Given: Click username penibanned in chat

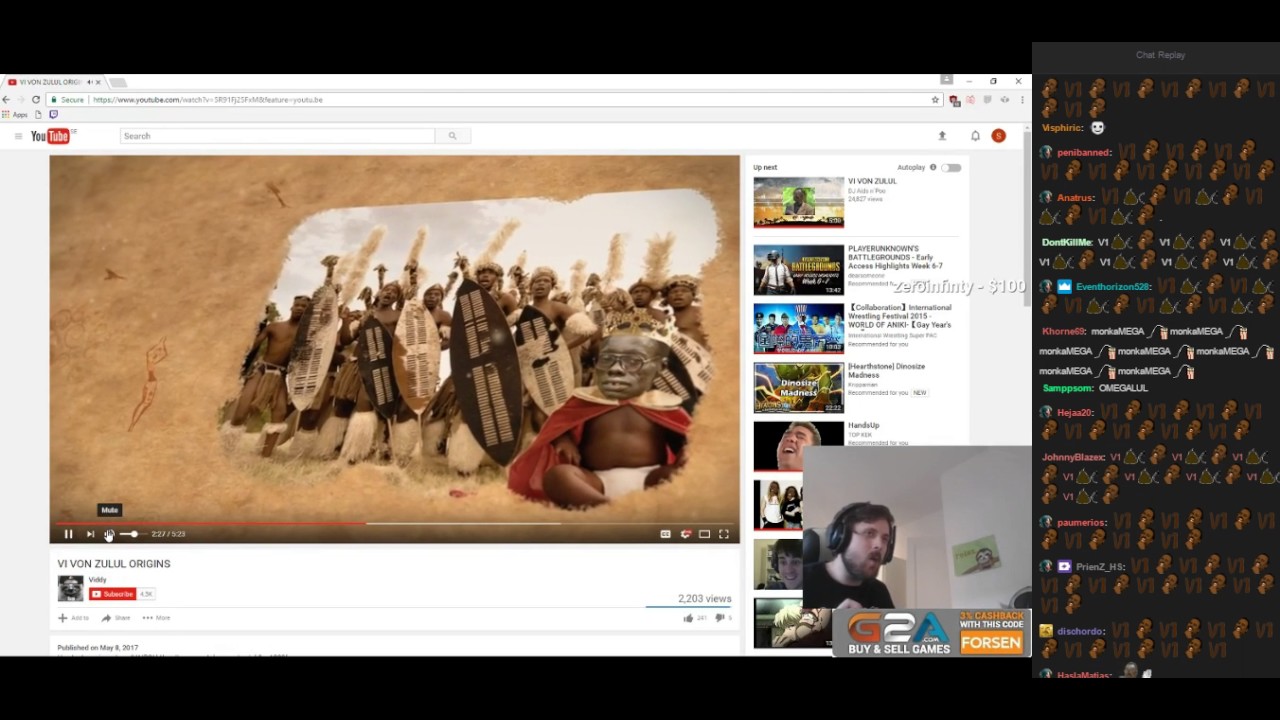Looking at the screenshot, I should point(1084,153).
